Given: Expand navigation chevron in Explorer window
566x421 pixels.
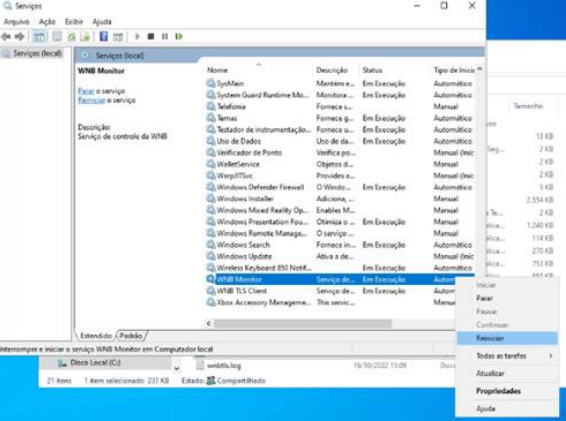Looking at the screenshot, I should pyautogui.click(x=177, y=369).
